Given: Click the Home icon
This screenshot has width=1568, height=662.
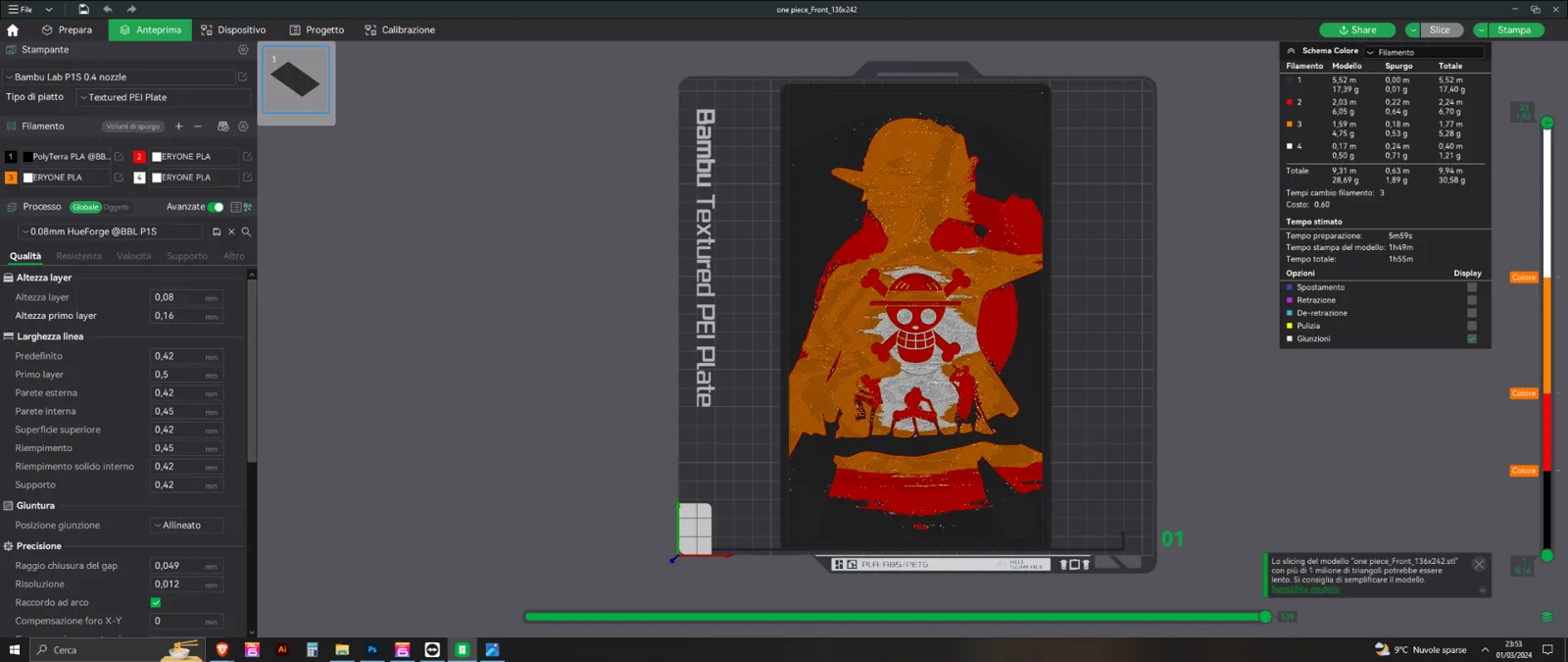Looking at the screenshot, I should 13,30.
